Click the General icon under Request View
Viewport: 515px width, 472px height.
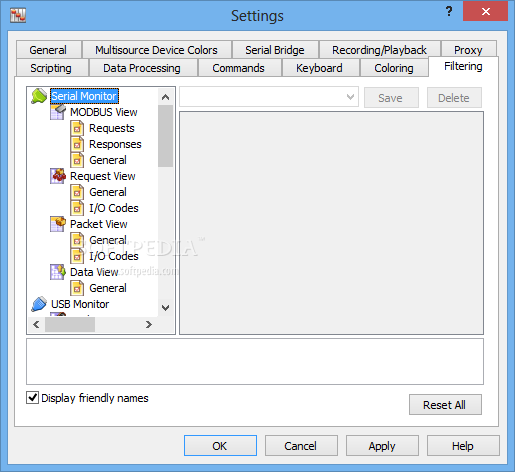[x=77, y=192]
